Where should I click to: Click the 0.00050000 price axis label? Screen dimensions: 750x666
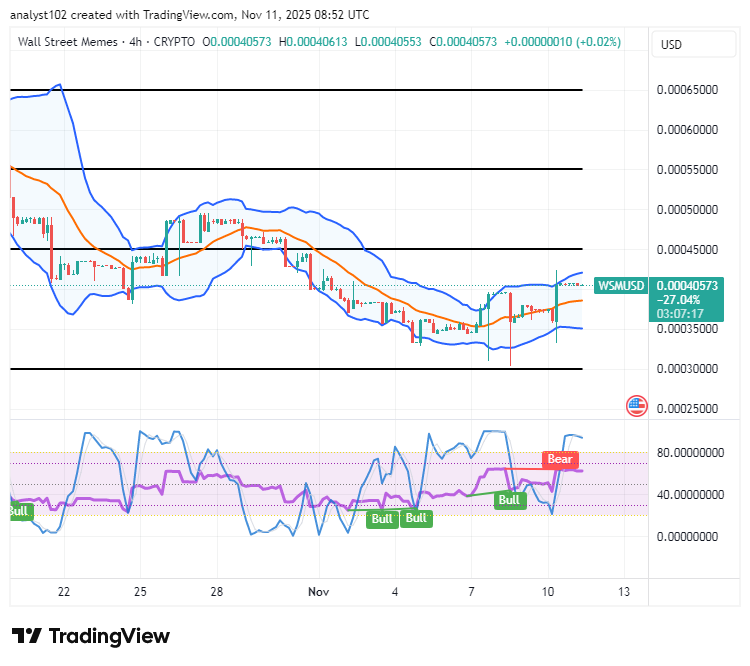tap(687, 210)
